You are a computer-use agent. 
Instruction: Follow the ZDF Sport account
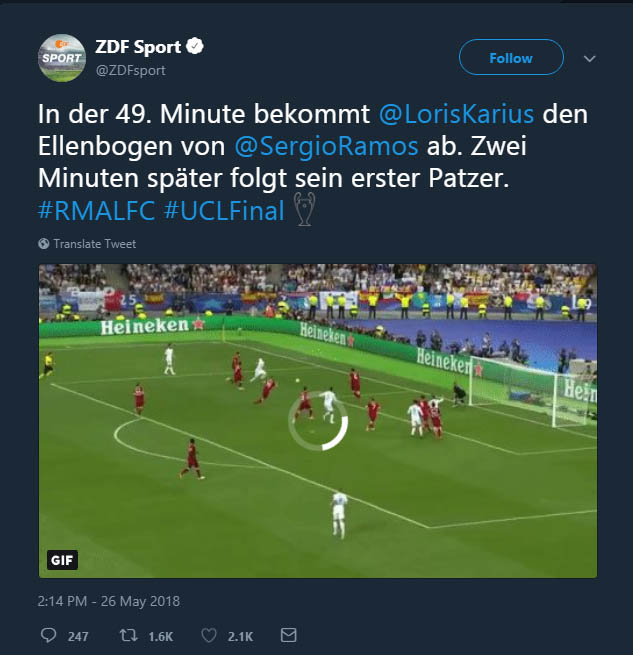point(511,57)
